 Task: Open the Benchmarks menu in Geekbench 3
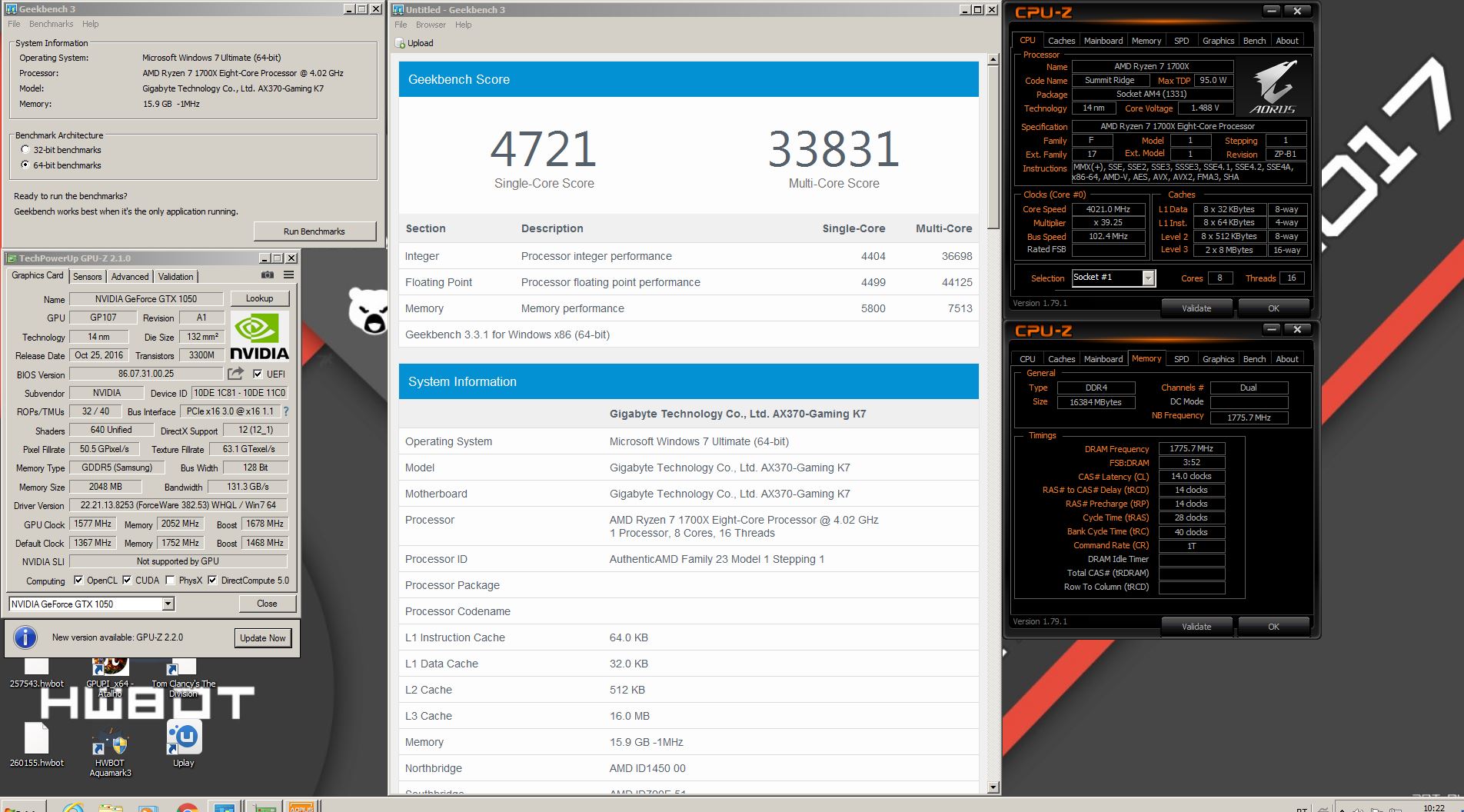tap(51, 24)
